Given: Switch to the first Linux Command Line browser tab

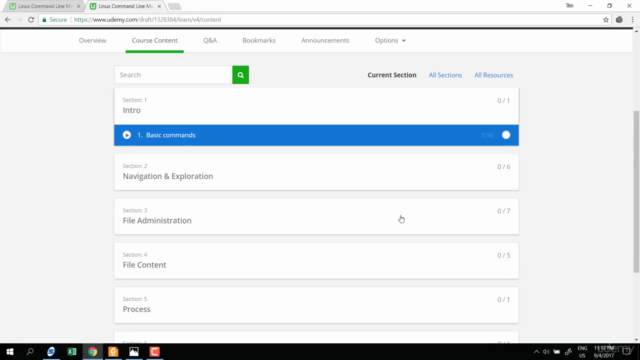Looking at the screenshot, I should point(43,6).
